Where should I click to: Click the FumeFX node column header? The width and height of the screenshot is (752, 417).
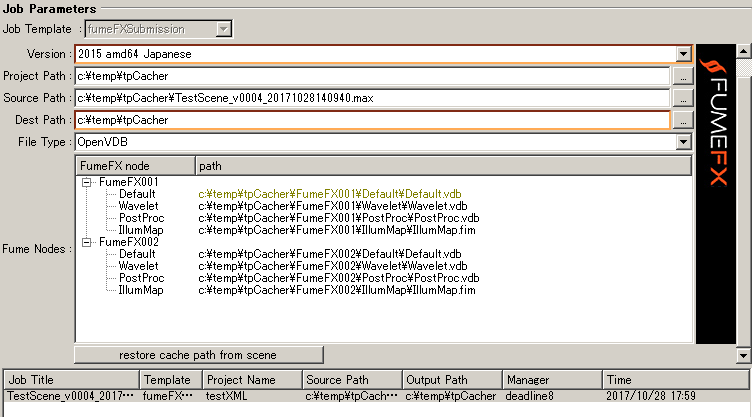[x=135, y=166]
